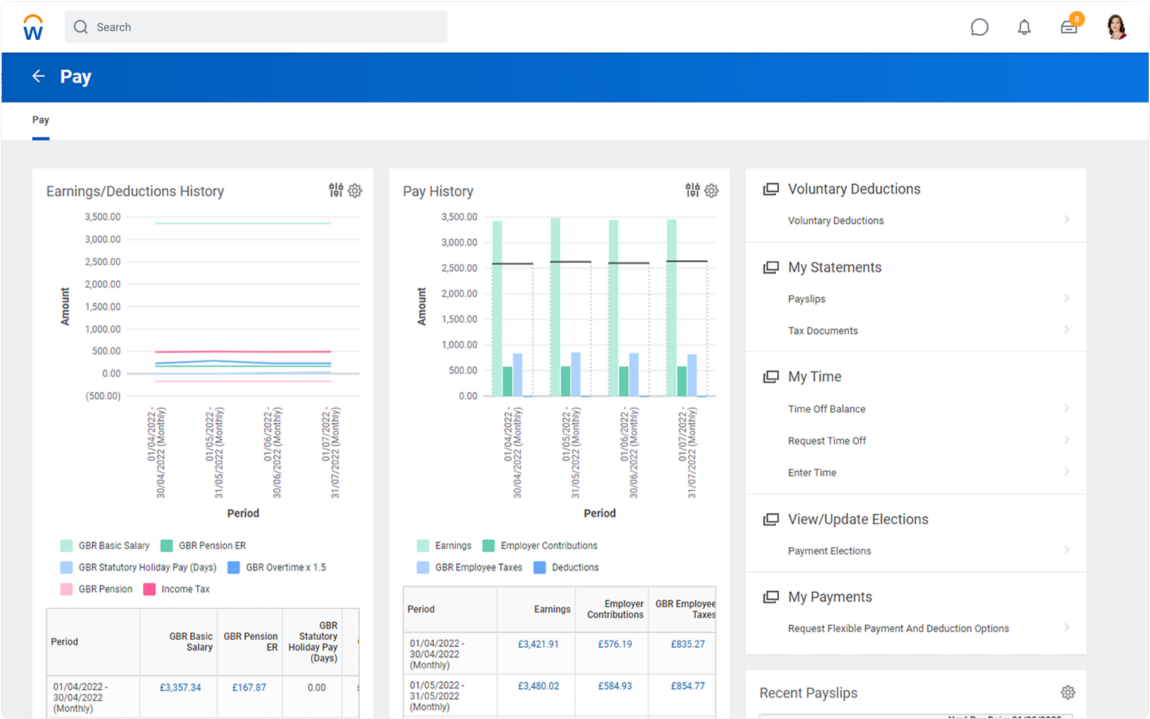Select the Pay tab
The width and height of the screenshot is (1150, 719).
click(x=41, y=120)
